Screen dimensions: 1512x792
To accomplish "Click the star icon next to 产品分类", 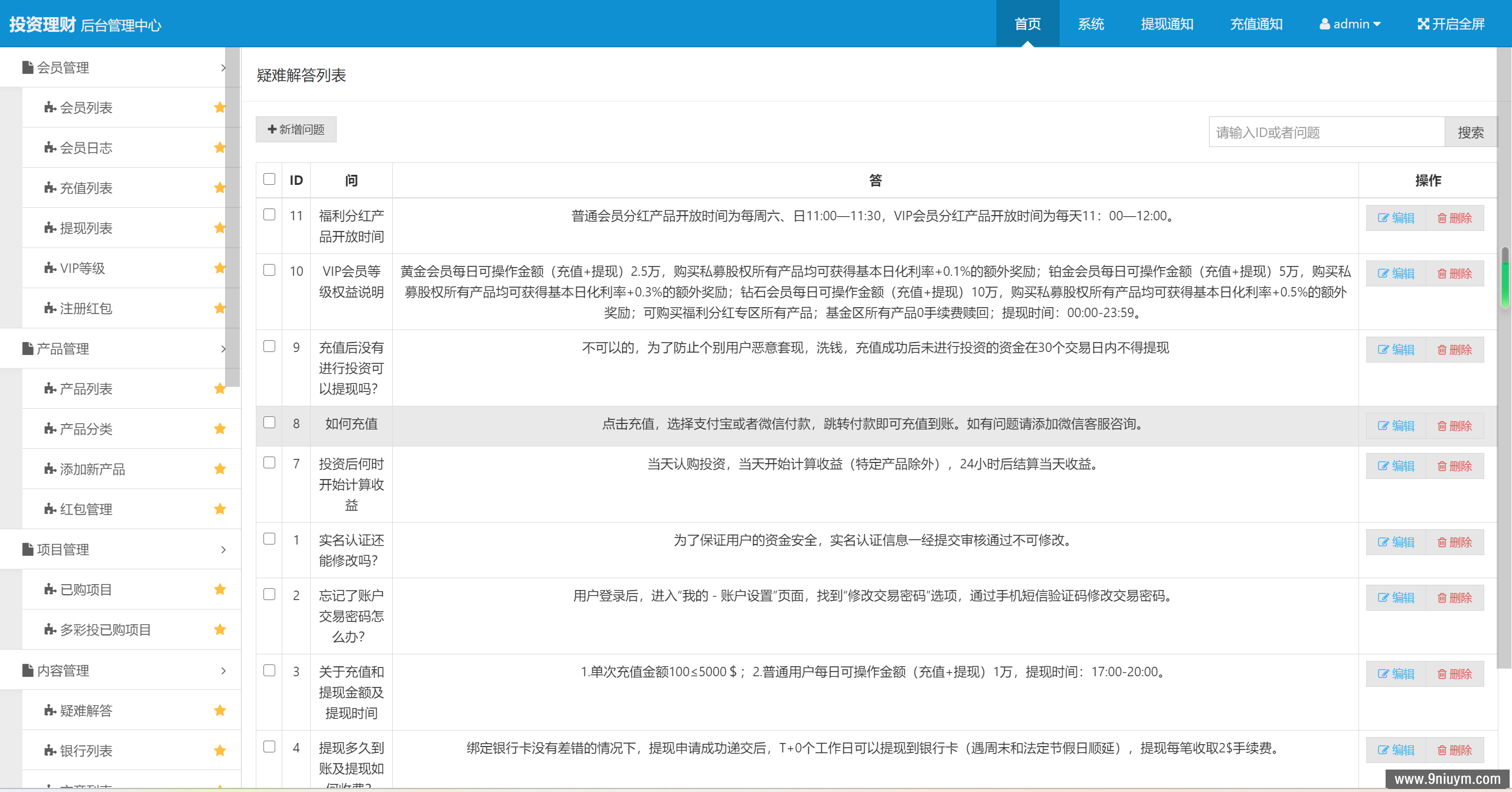I will pos(220,429).
